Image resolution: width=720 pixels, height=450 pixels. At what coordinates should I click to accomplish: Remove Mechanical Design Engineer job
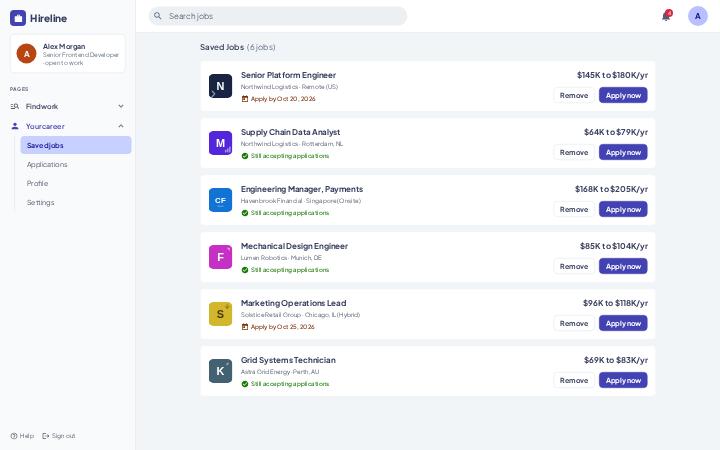[x=574, y=266]
